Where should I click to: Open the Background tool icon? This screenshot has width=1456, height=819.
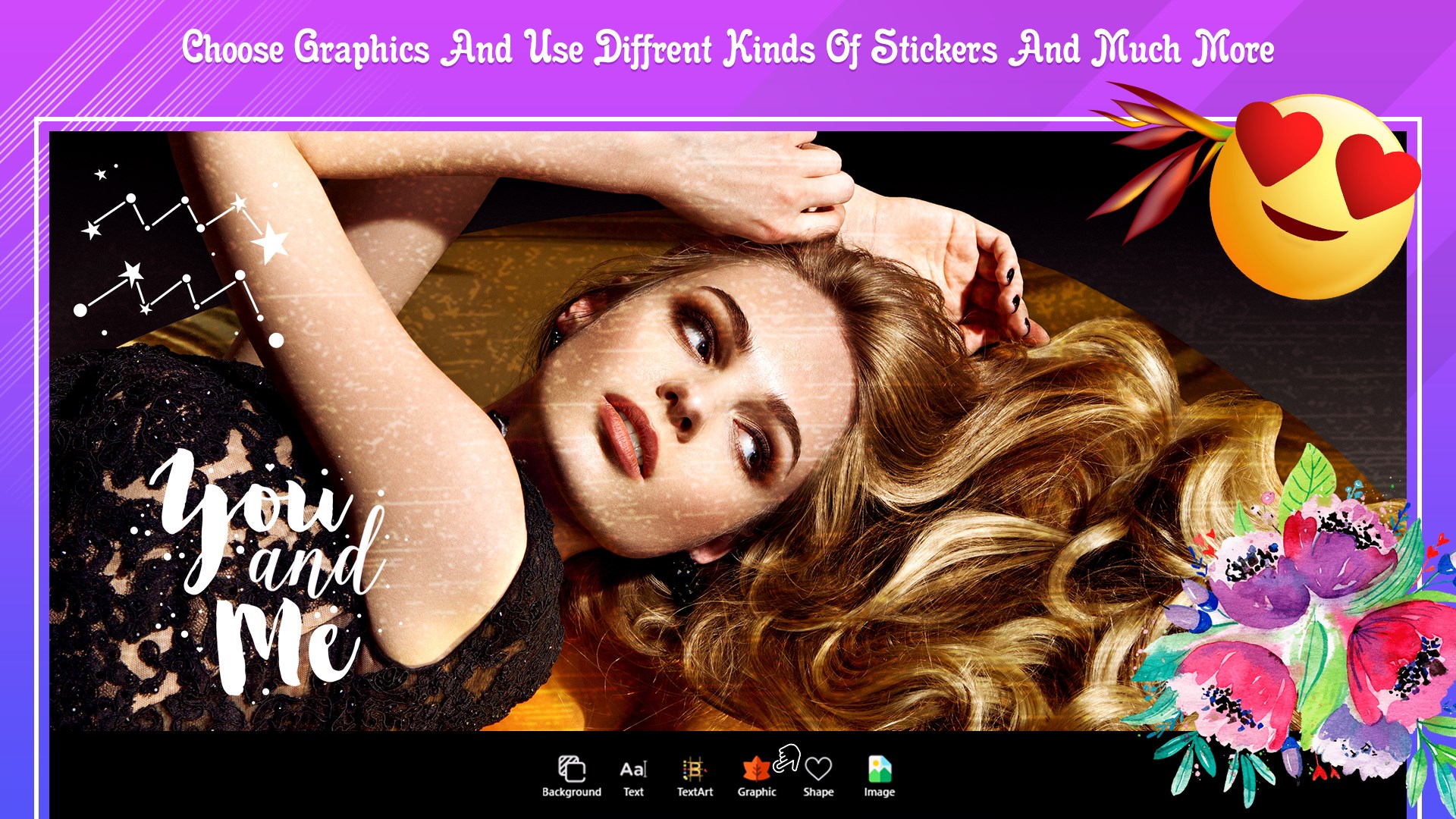[x=572, y=768]
